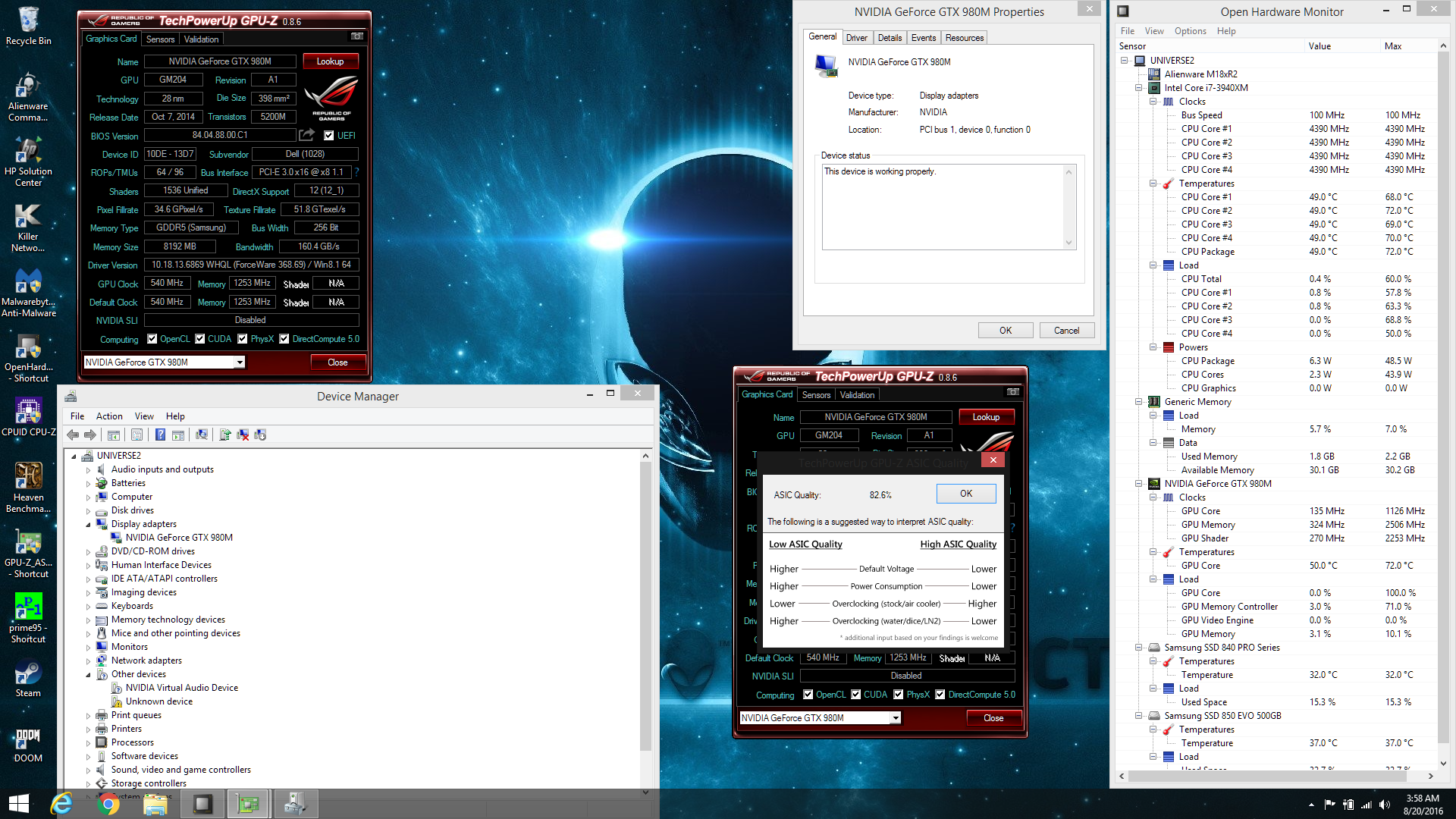Click the Lookup button in lower GPU-Z window

(986, 417)
